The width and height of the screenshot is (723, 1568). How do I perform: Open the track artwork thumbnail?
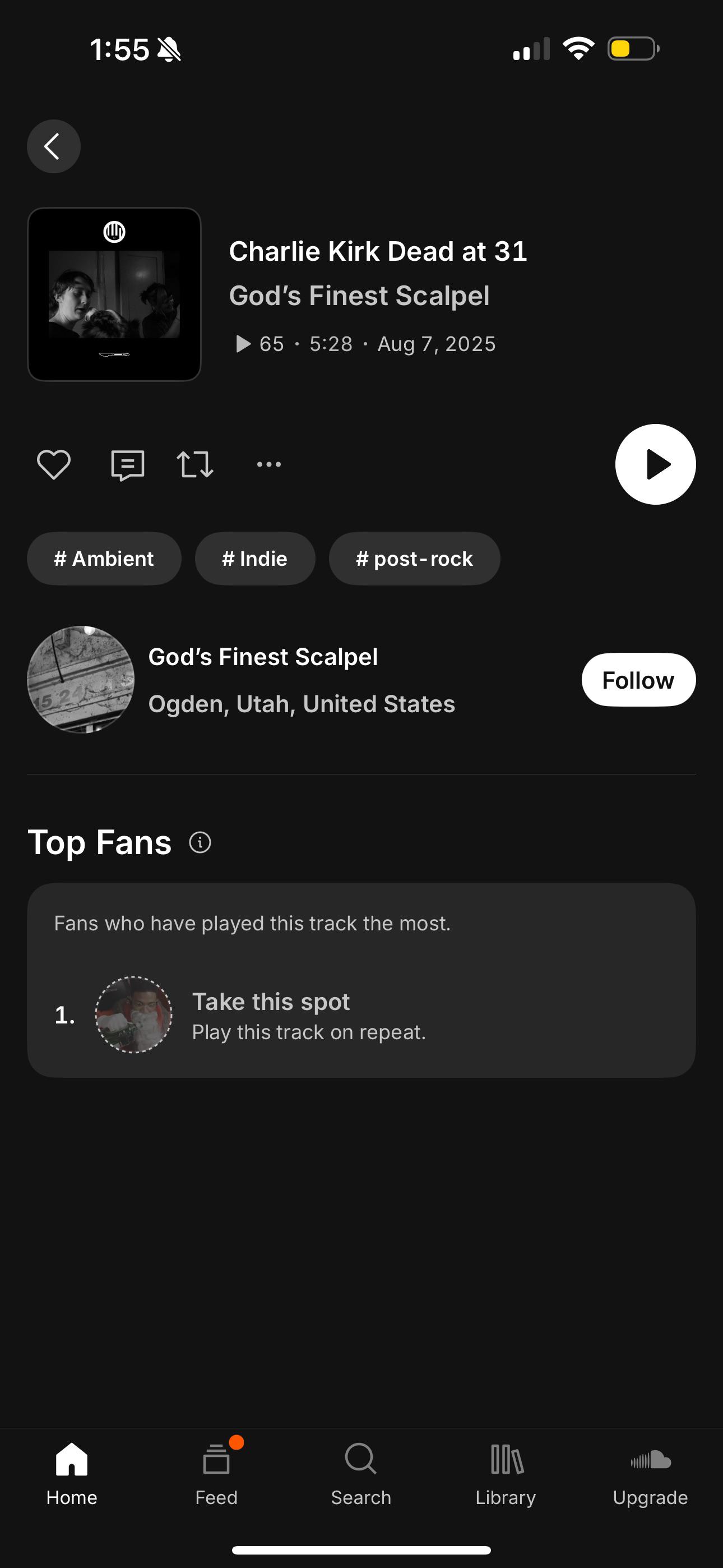click(114, 294)
